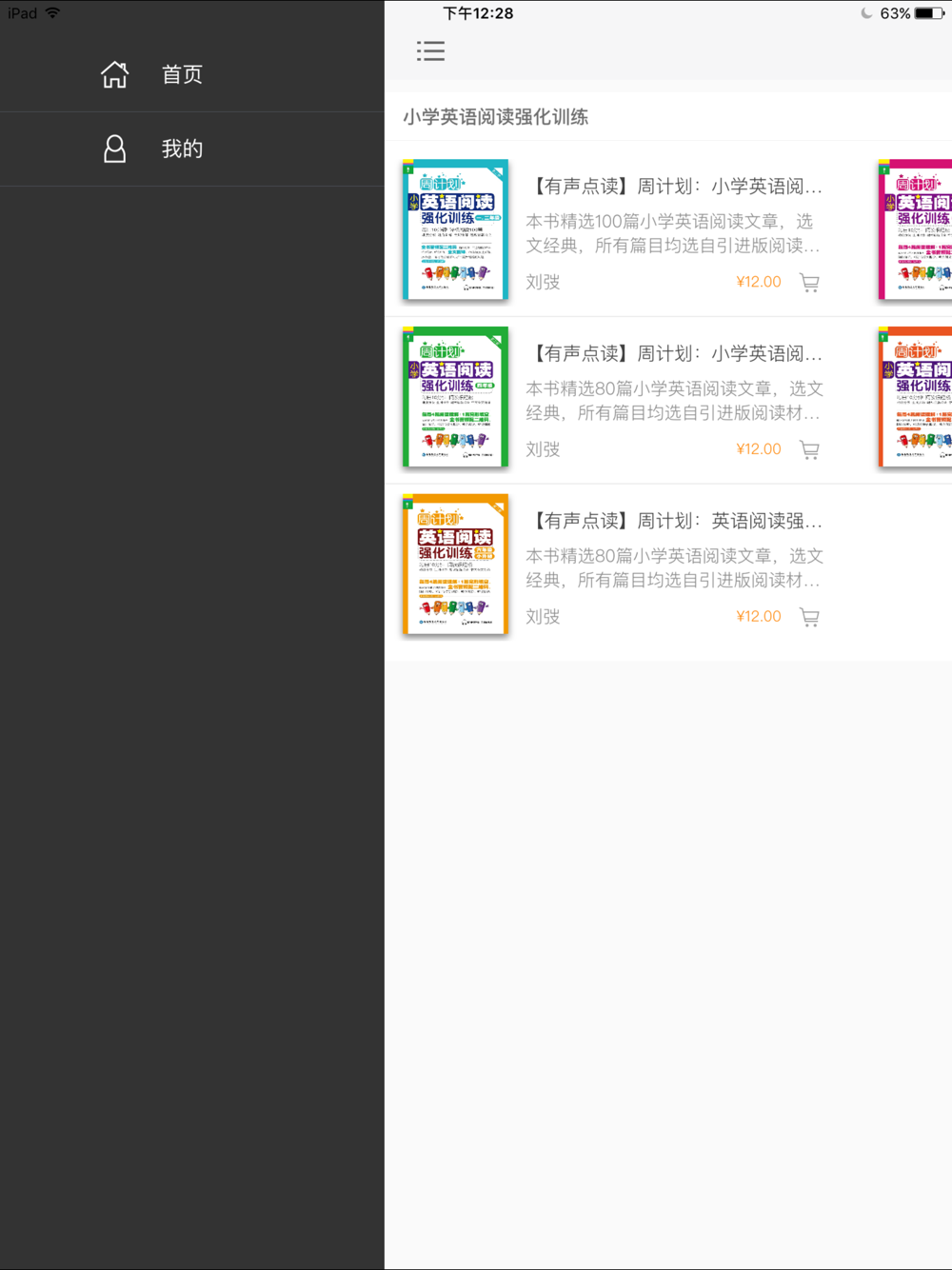Image resolution: width=952 pixels, height=1270 pixels.
Task: Tap the Do Not Disturb moon icon
Action: point(866,13)
